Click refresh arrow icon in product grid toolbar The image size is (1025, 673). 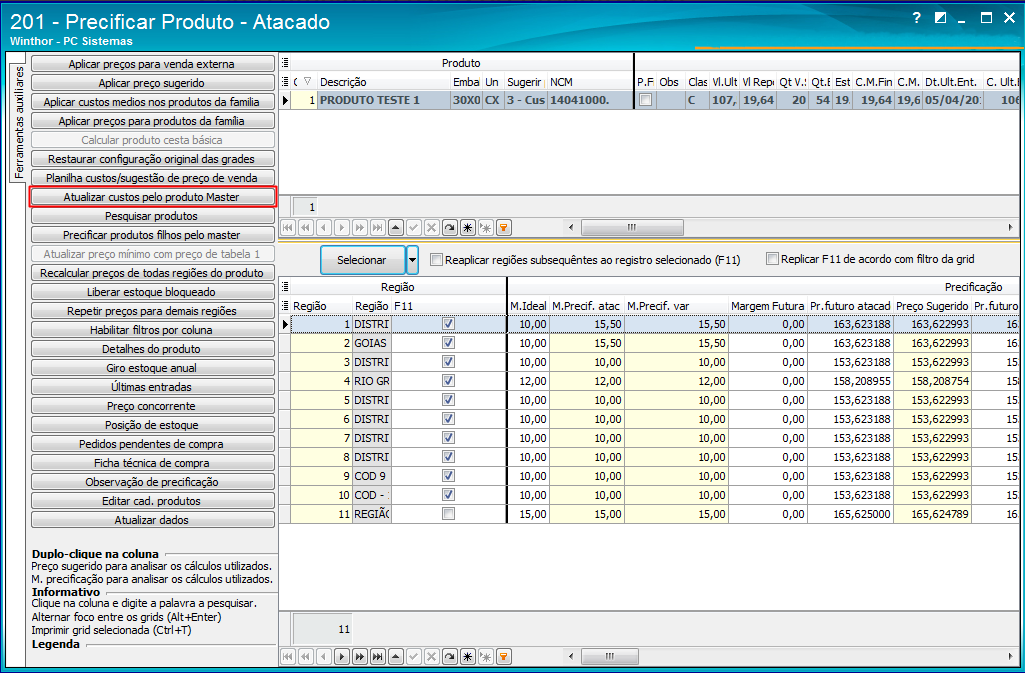point(449,227)
